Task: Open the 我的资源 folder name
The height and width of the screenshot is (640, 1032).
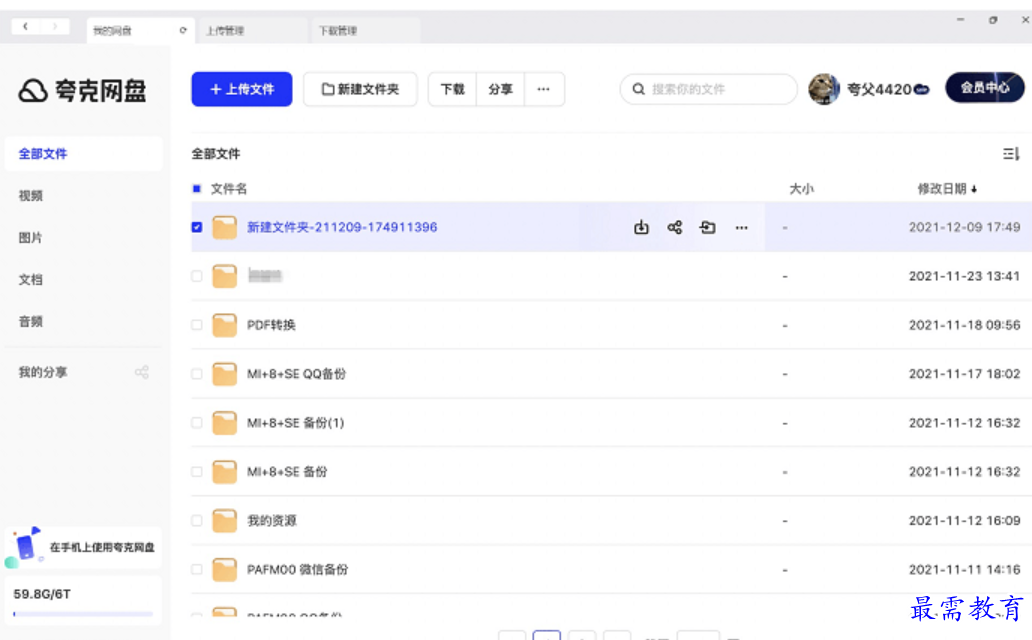Action: click(272, 520)
